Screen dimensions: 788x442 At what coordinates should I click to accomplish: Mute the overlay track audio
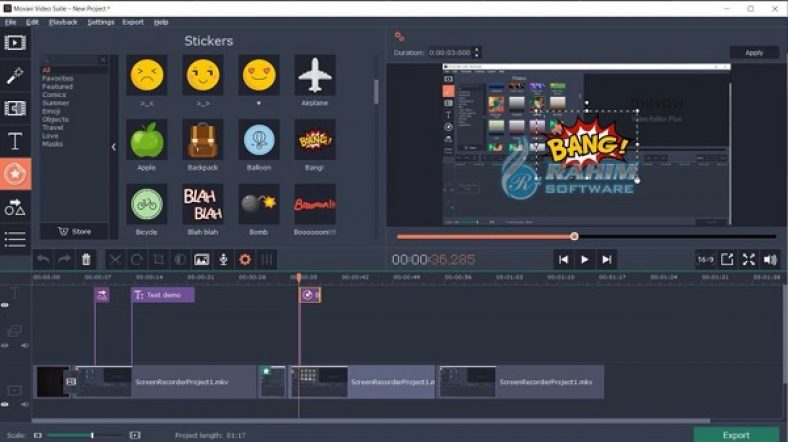[x=24, y=346]
